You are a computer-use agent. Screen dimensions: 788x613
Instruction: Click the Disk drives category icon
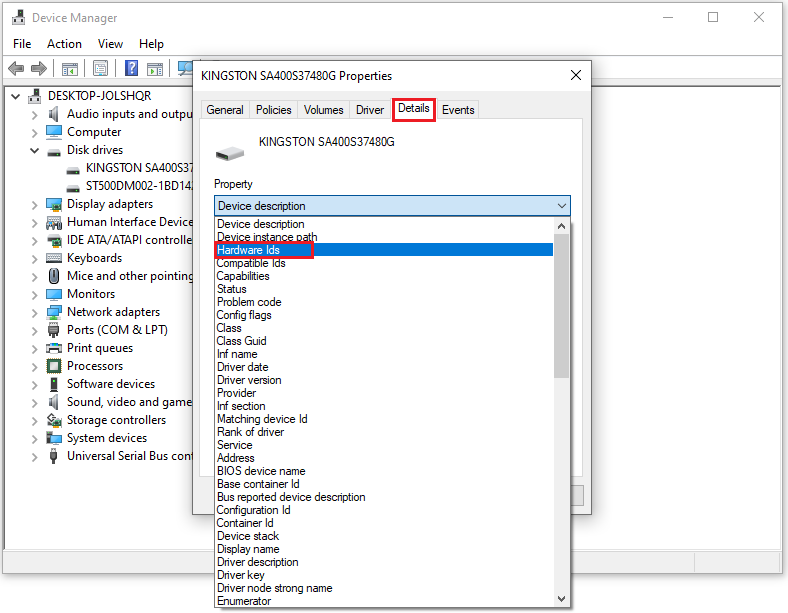54,151
